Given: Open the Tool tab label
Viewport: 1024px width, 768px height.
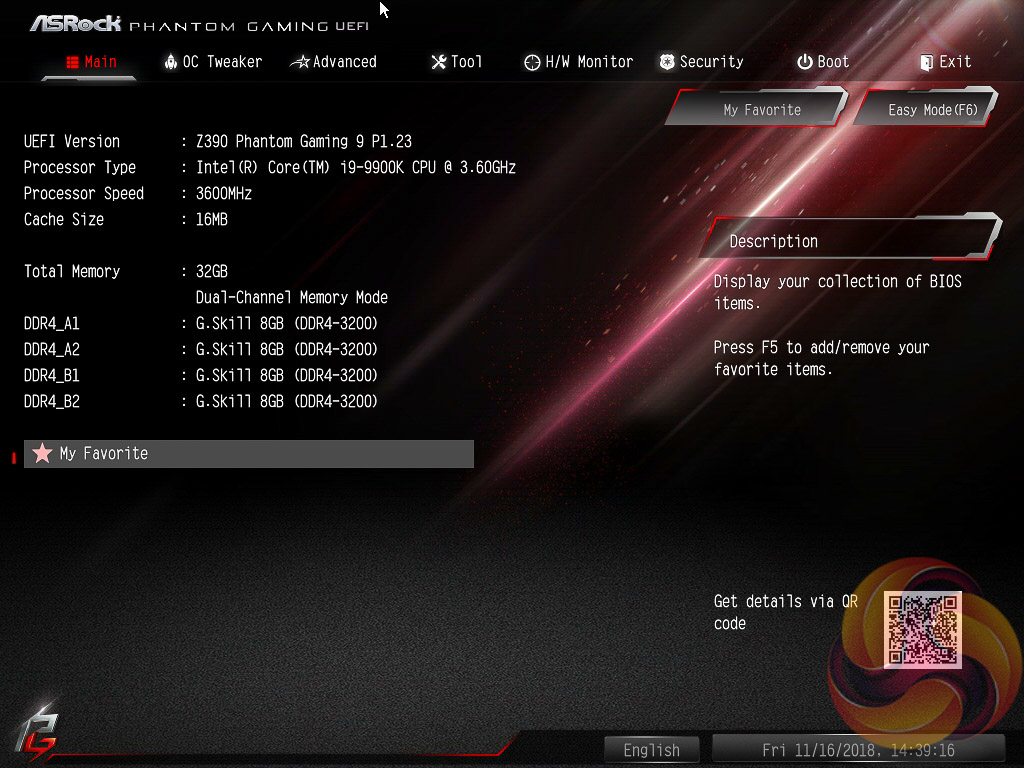Looking at the screenshot, I should (466, 62).
